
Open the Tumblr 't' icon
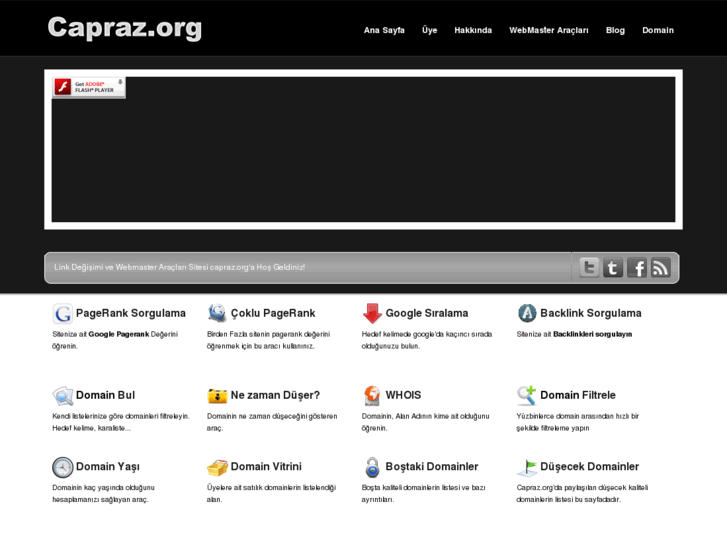(612, 268)
